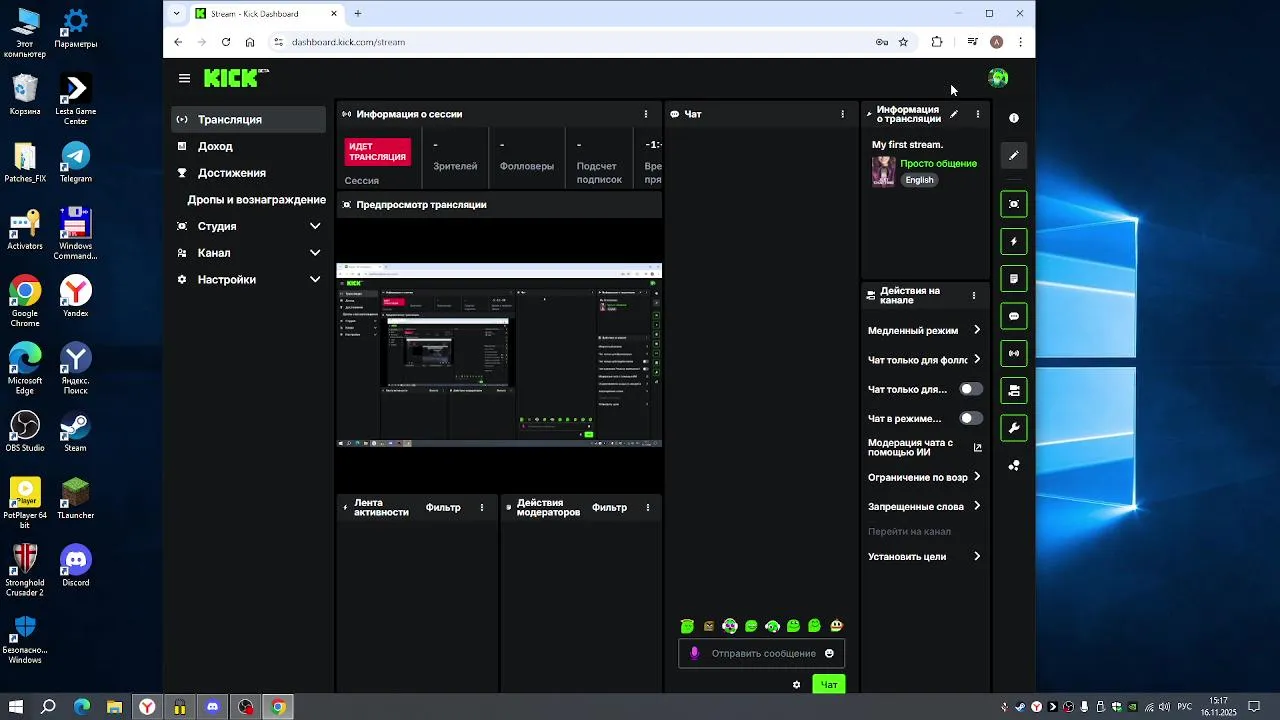The image size is (1280, 720).
Task: Click the Просто общение category link
Action: [x=938, y=163]
